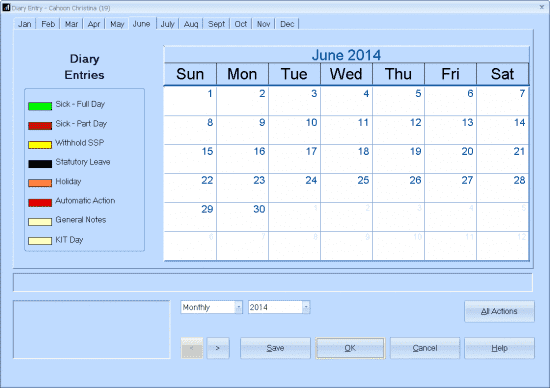Image resolution: width=550 pixels, height=388 pixels.
Task: Click calendar day June 4
Action: pos(347,101)
